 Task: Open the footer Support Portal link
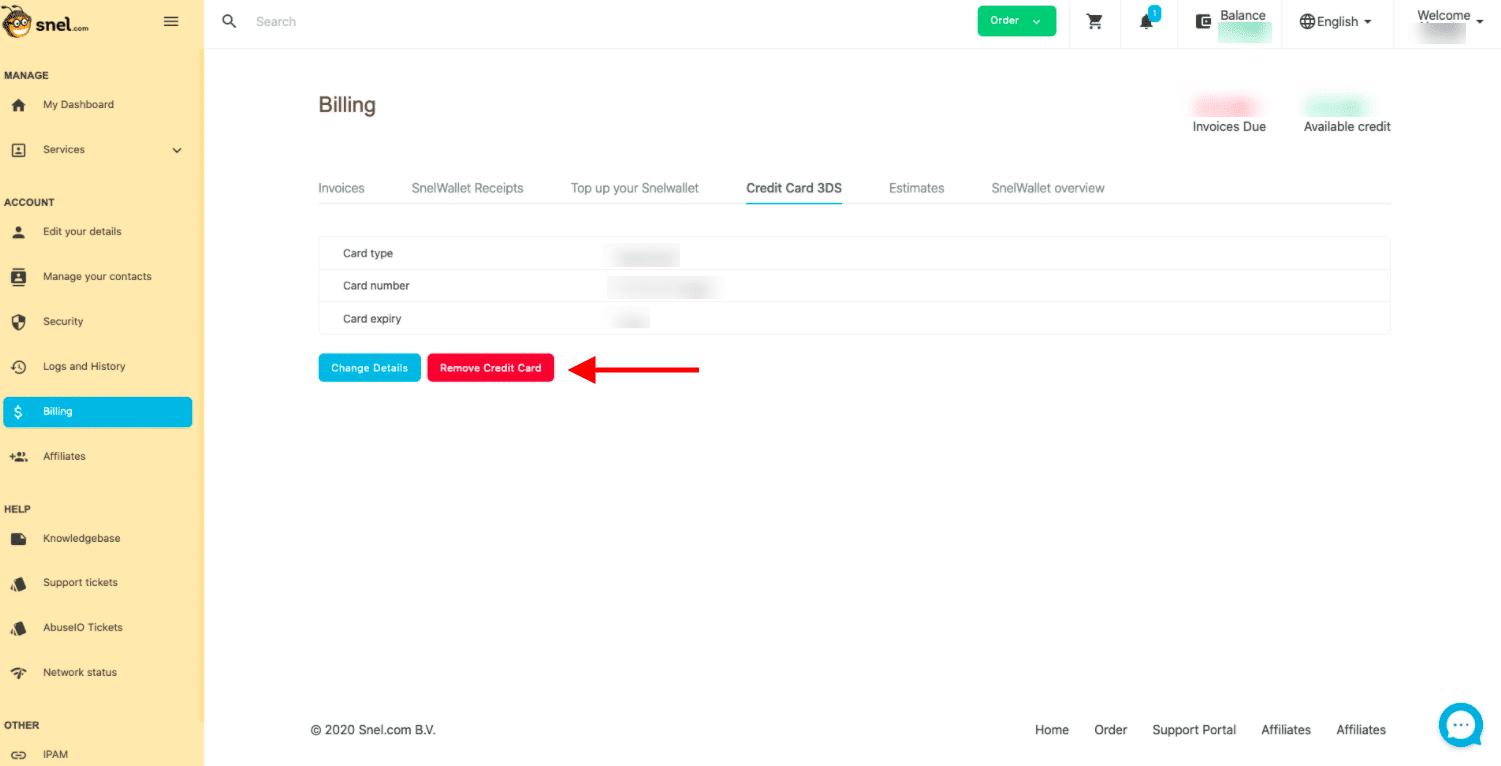pos(1194,730)
